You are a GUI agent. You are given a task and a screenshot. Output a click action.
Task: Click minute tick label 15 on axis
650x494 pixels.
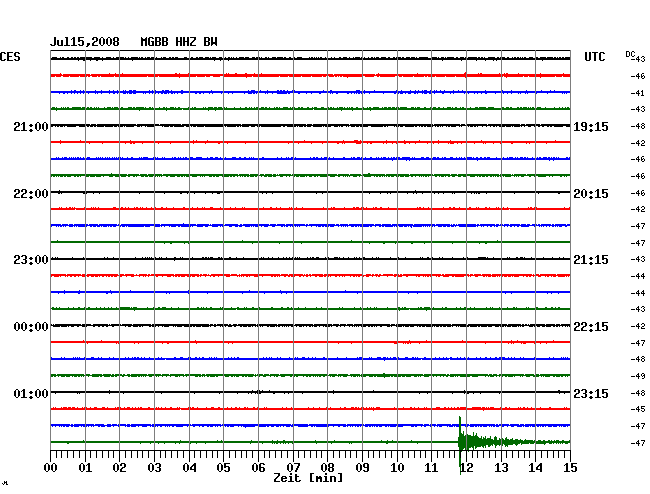click(570, 467)
